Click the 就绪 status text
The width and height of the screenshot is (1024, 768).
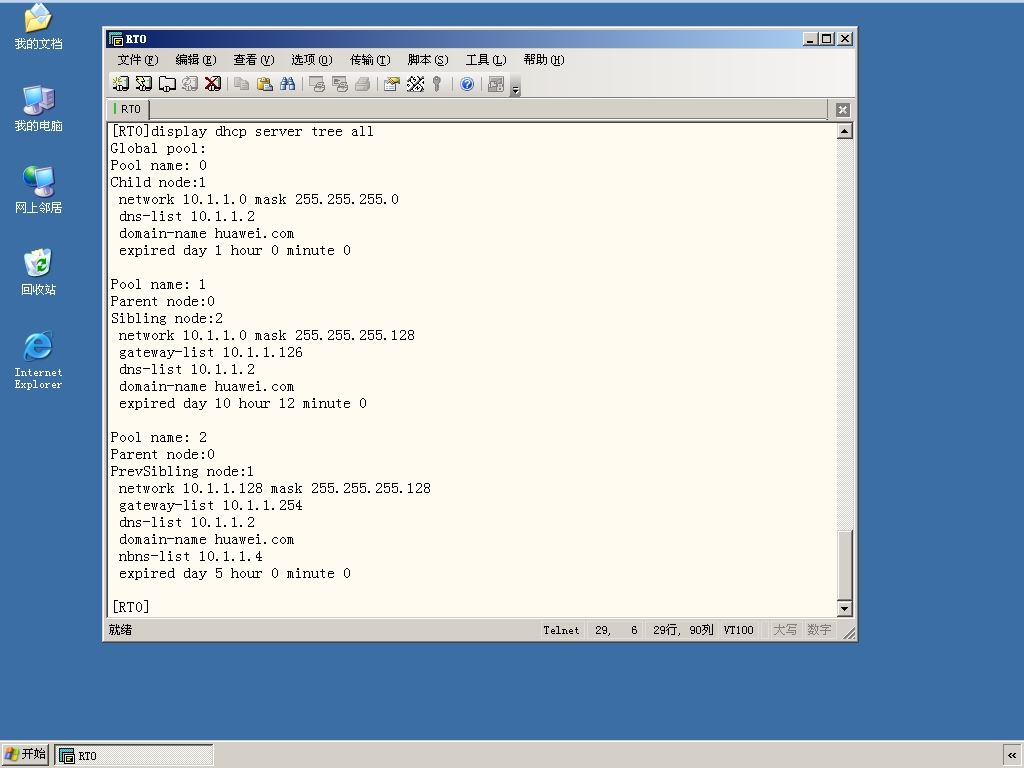click(x=120, y=630)
